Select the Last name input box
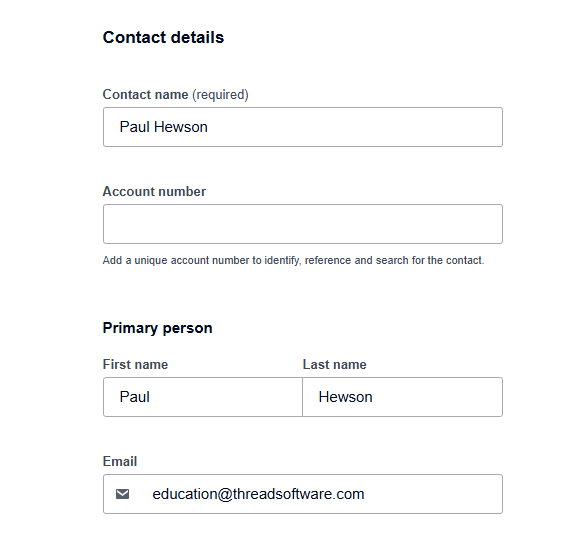Viewport: 582px width, 557px height. pyautogui.click(x=403, y=397)
